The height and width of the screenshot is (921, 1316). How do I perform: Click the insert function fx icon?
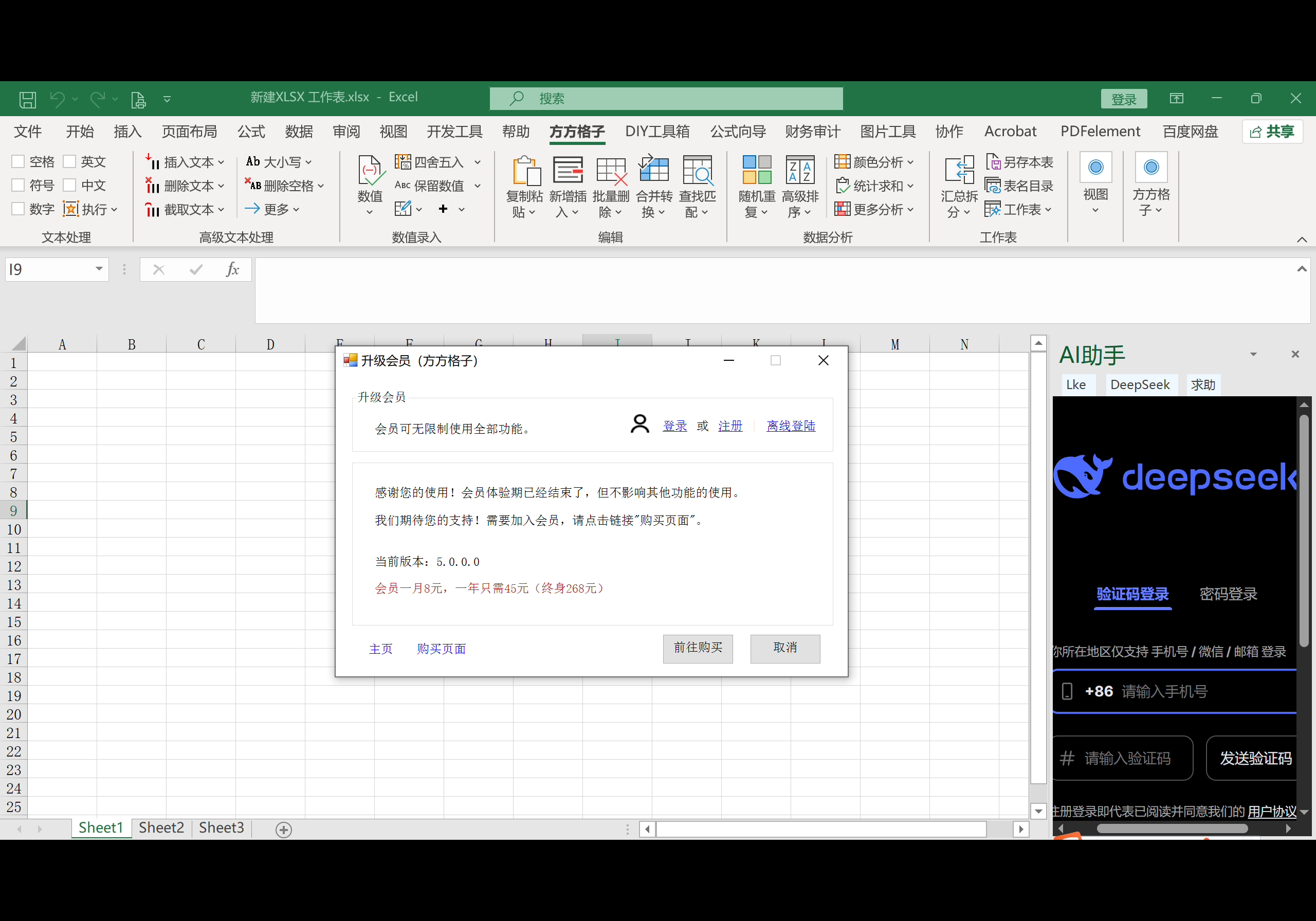click(x=232, y=269)
